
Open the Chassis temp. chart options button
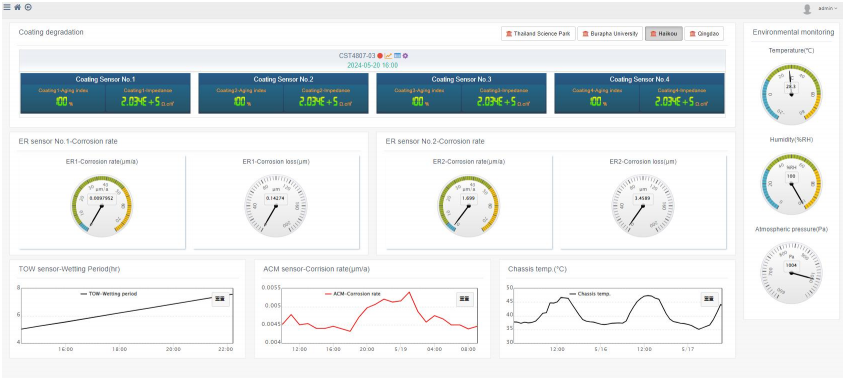pyautogui.click(x=710, y=299)
